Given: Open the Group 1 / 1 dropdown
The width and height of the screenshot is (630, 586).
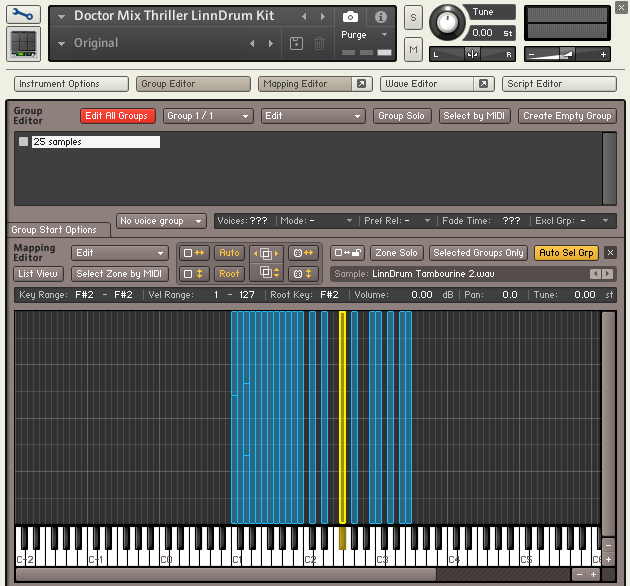Looking at the screenshot, I should [x=208, y=116].
